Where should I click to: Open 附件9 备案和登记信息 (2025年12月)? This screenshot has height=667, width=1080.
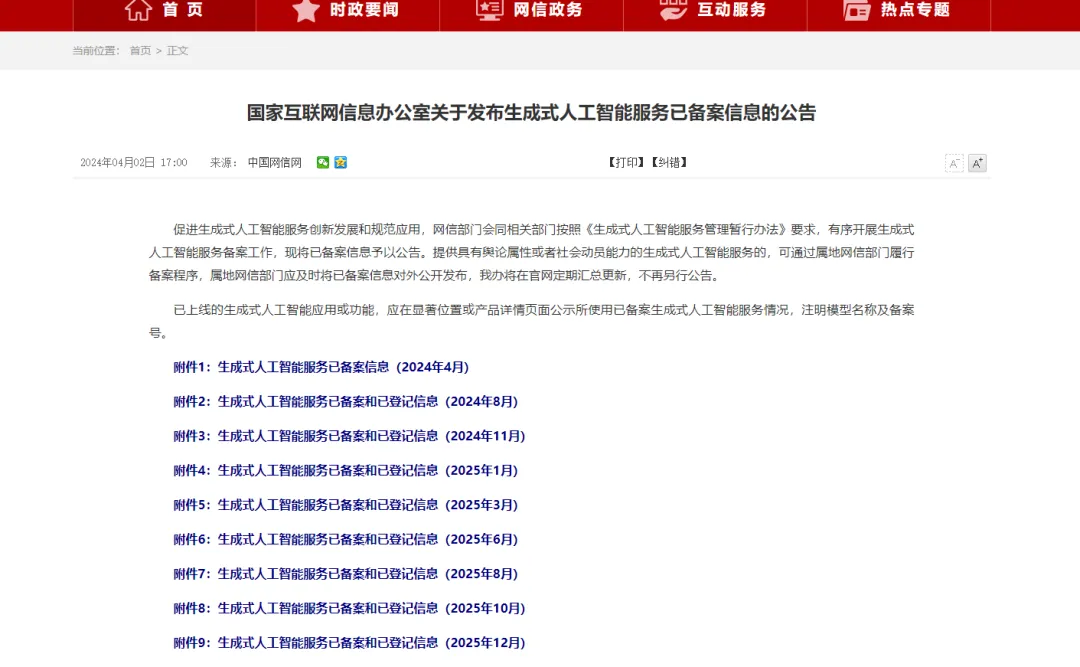coord(349,643)
